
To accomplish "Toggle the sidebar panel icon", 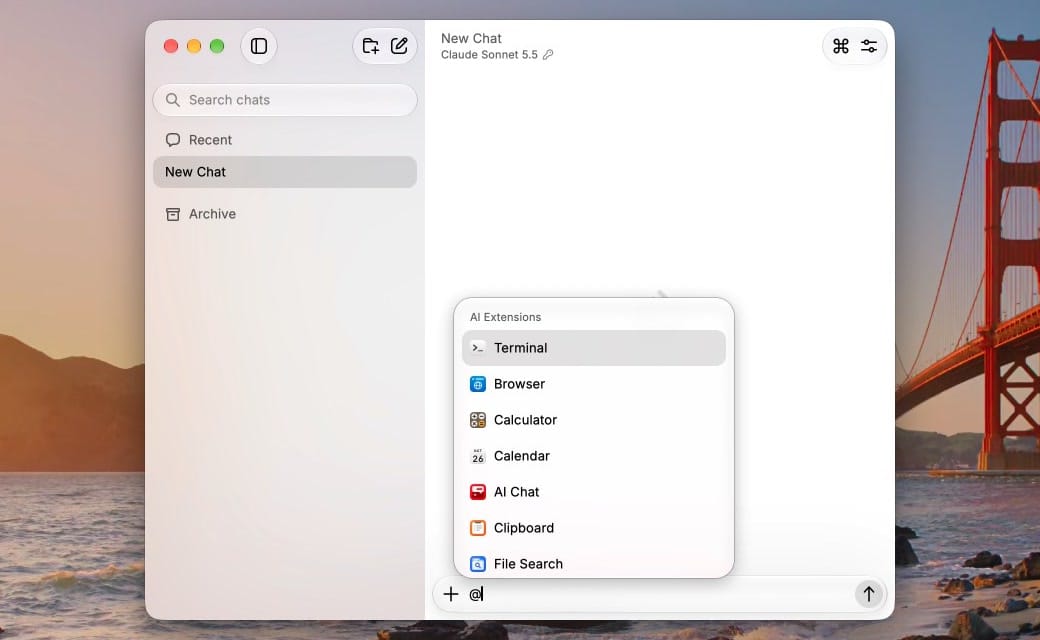I will click(x=259, y=46).
